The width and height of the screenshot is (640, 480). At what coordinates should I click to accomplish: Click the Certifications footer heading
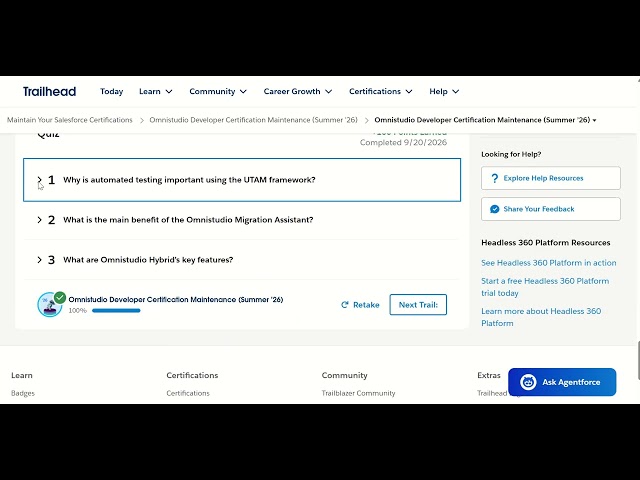click(x=192, y=375)
